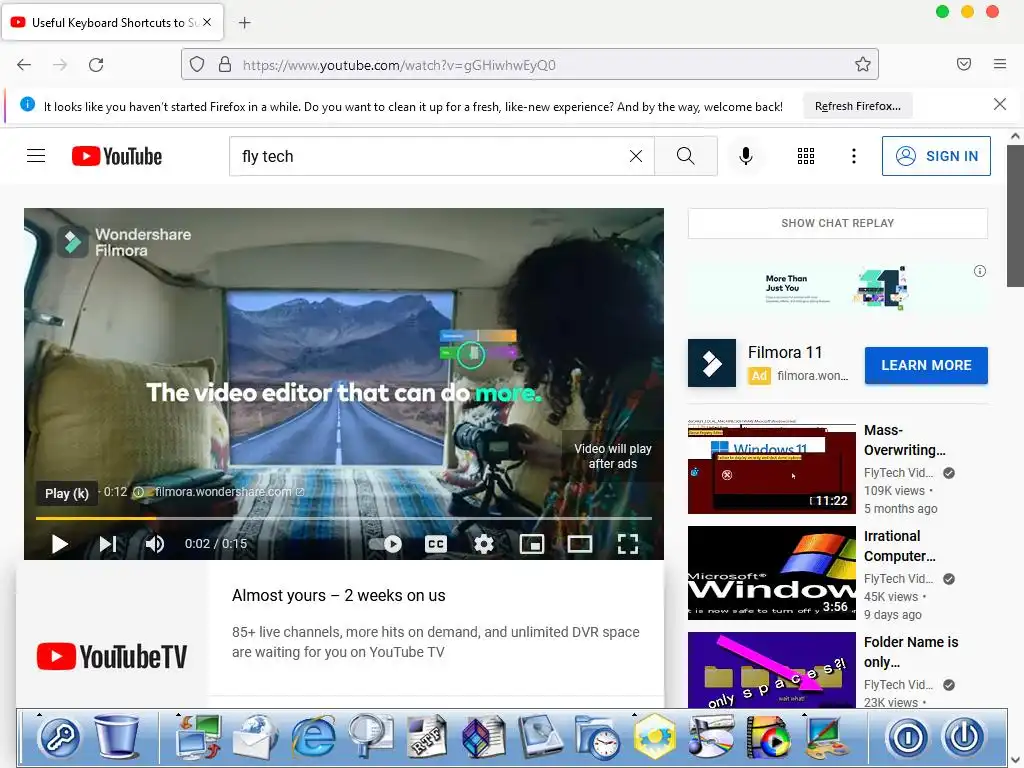Open the video settings gear
1024x768 pixels.
[484, 543]
